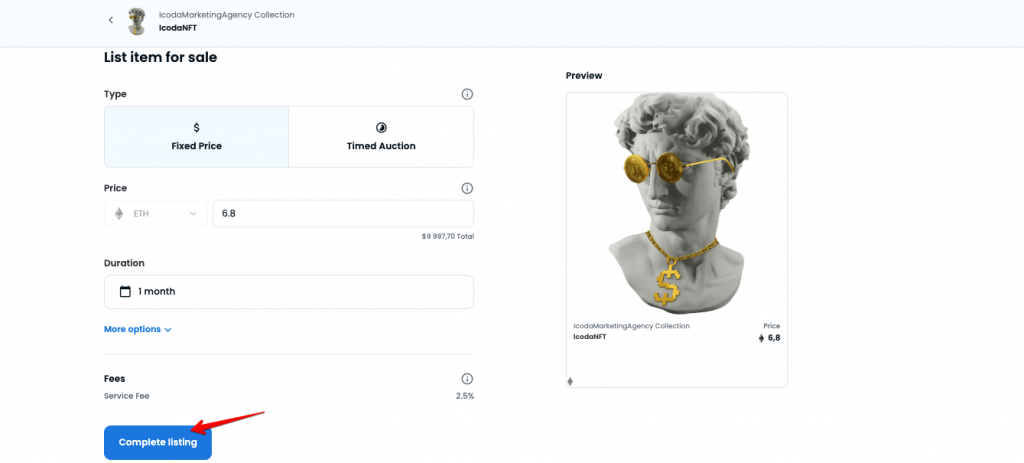Screen dimensions: 1024x463
Task: Click the back arrow in header
Action: pyautogui.click(x=110, y=20)
